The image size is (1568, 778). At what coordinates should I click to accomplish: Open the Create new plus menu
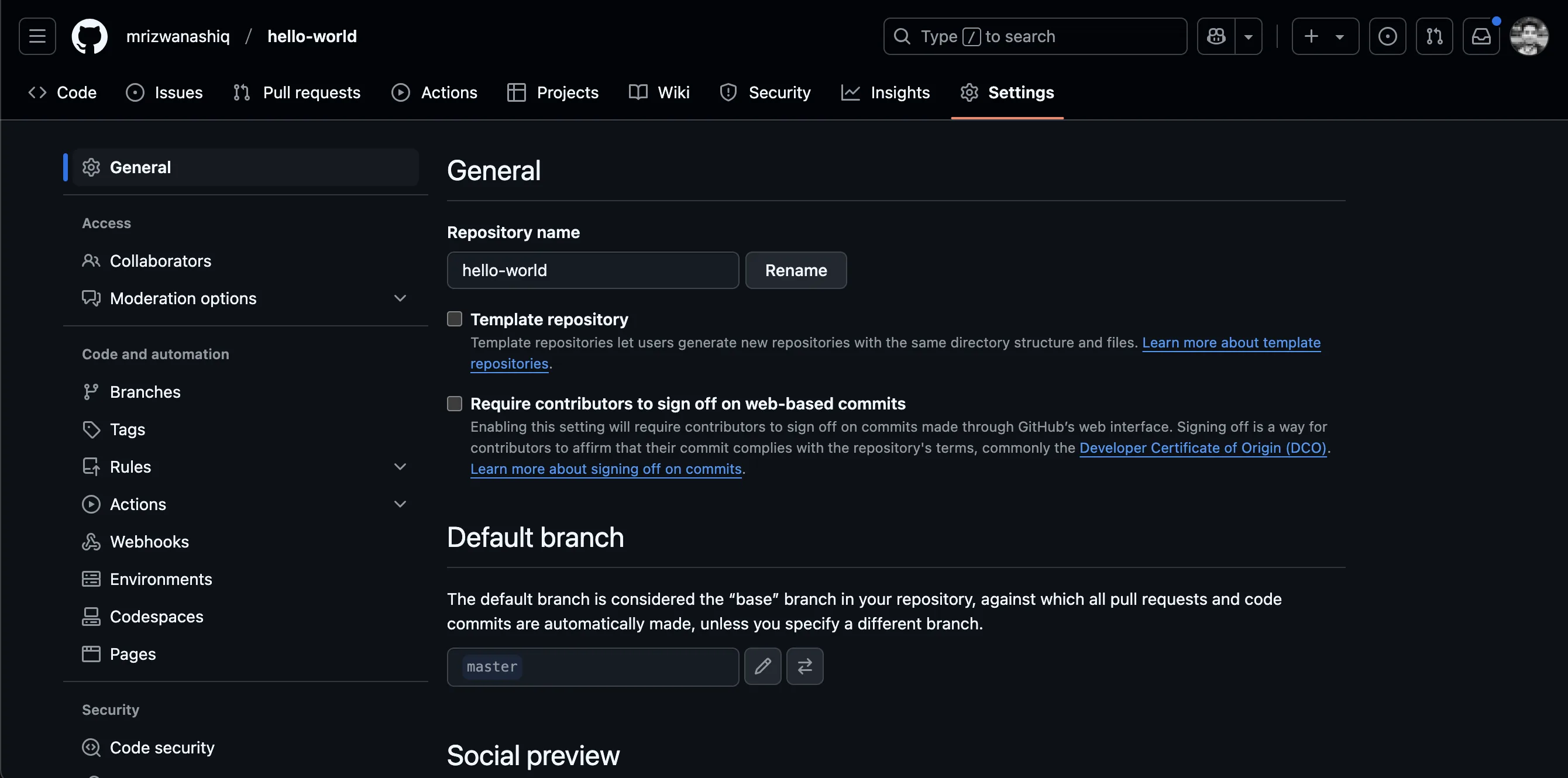coord(1325,36)
